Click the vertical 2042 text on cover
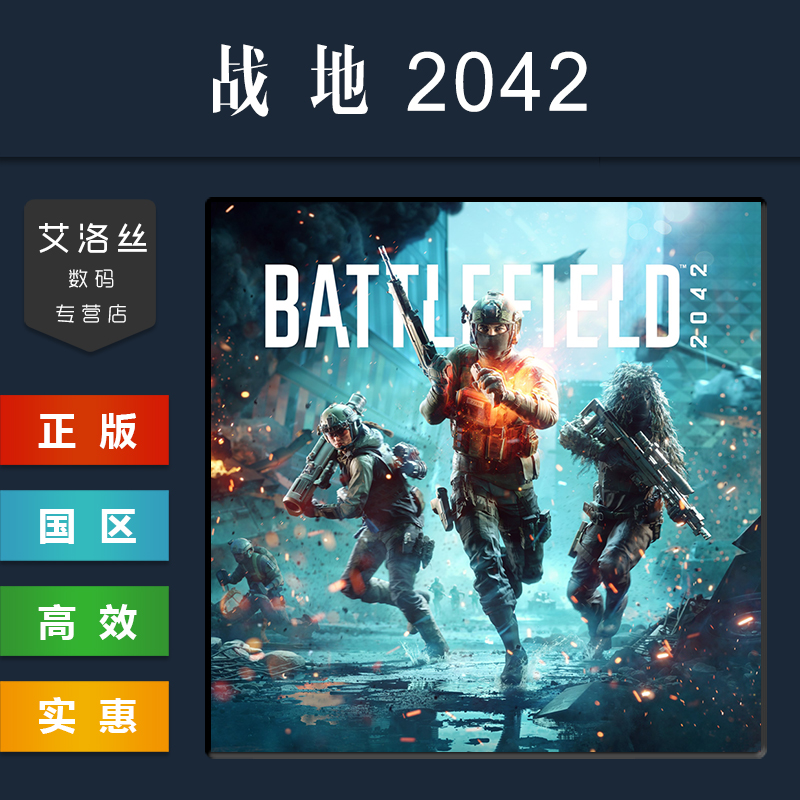 coord(698,305)
